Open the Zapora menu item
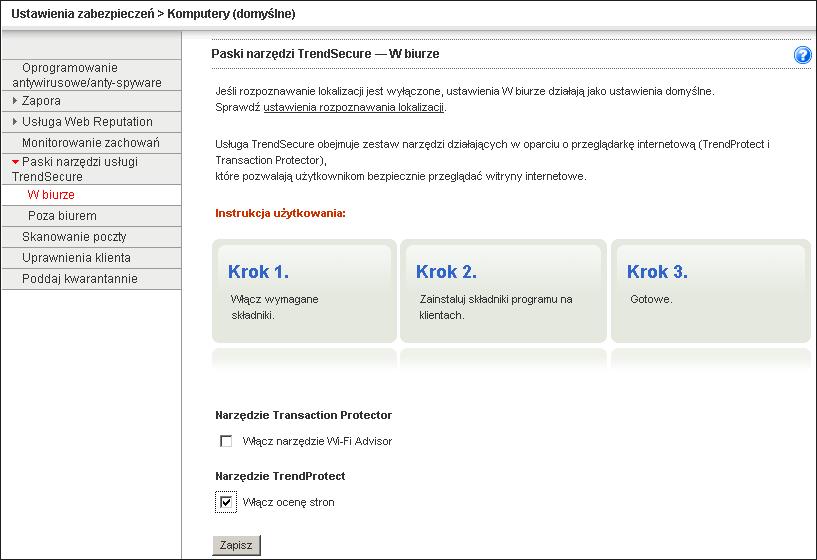Screen dimensions: 817x560 92,101
